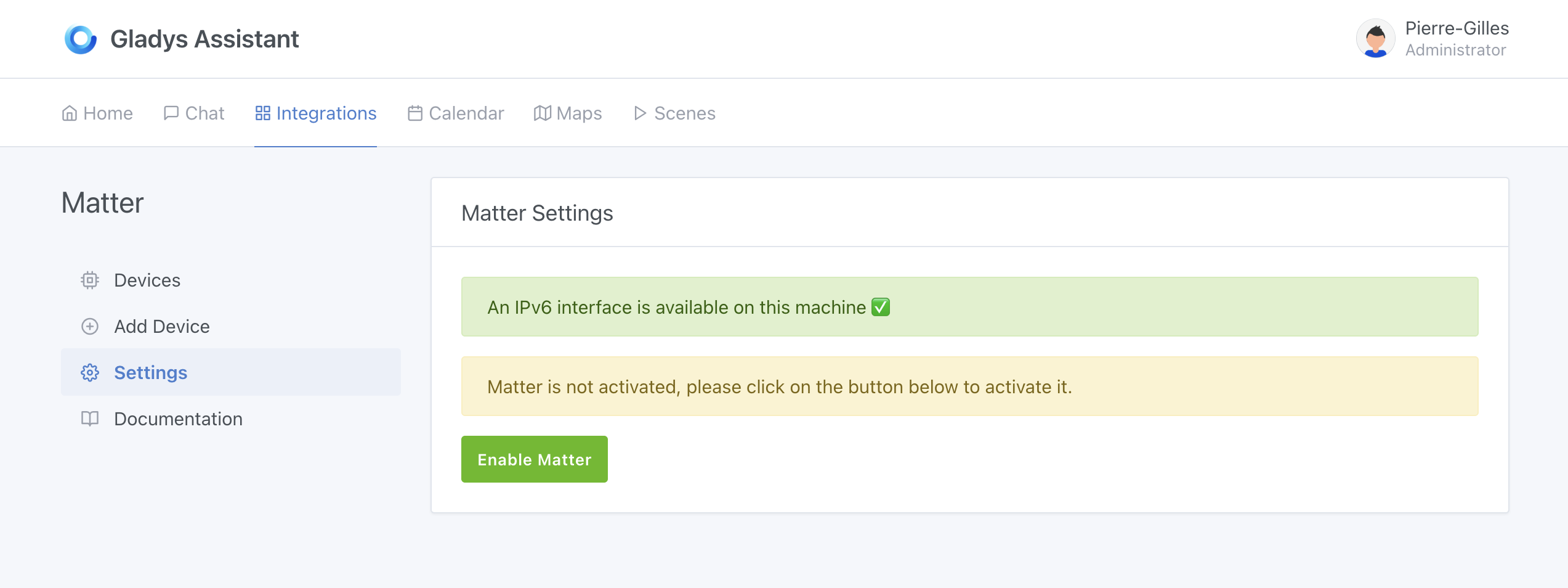Image resolution: width=1568 pixels, height=588 pixels.
Task: Open Documentation from the Matter menu
Action: pos(177,419)
